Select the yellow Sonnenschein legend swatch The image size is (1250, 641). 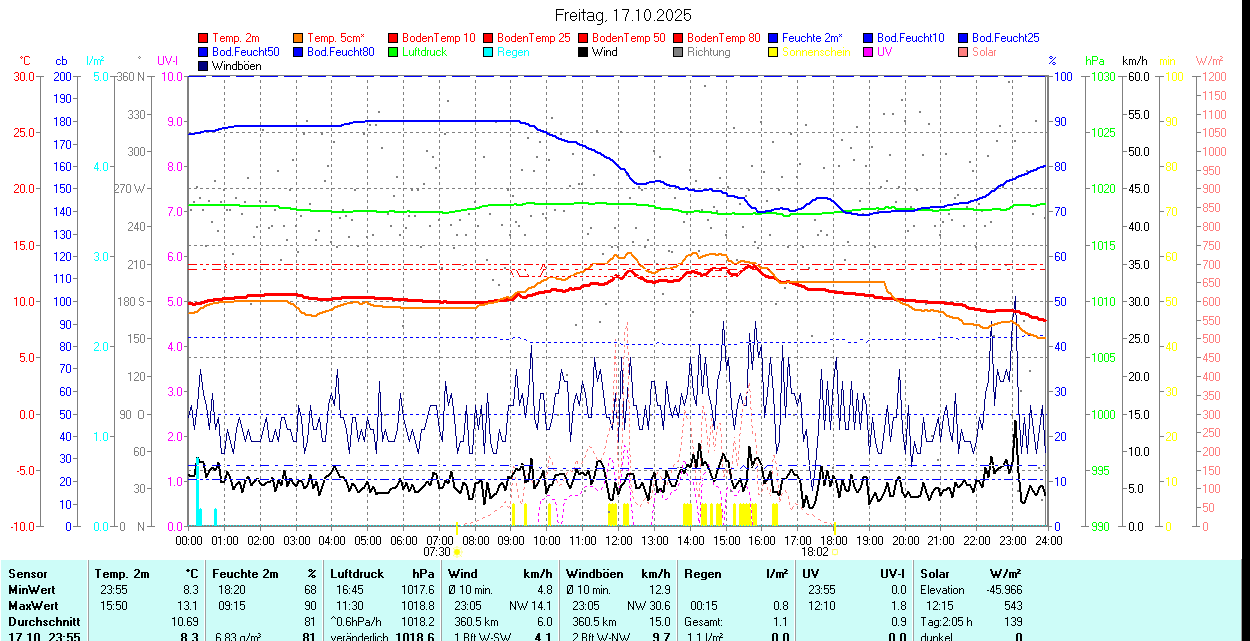point(773,52)
